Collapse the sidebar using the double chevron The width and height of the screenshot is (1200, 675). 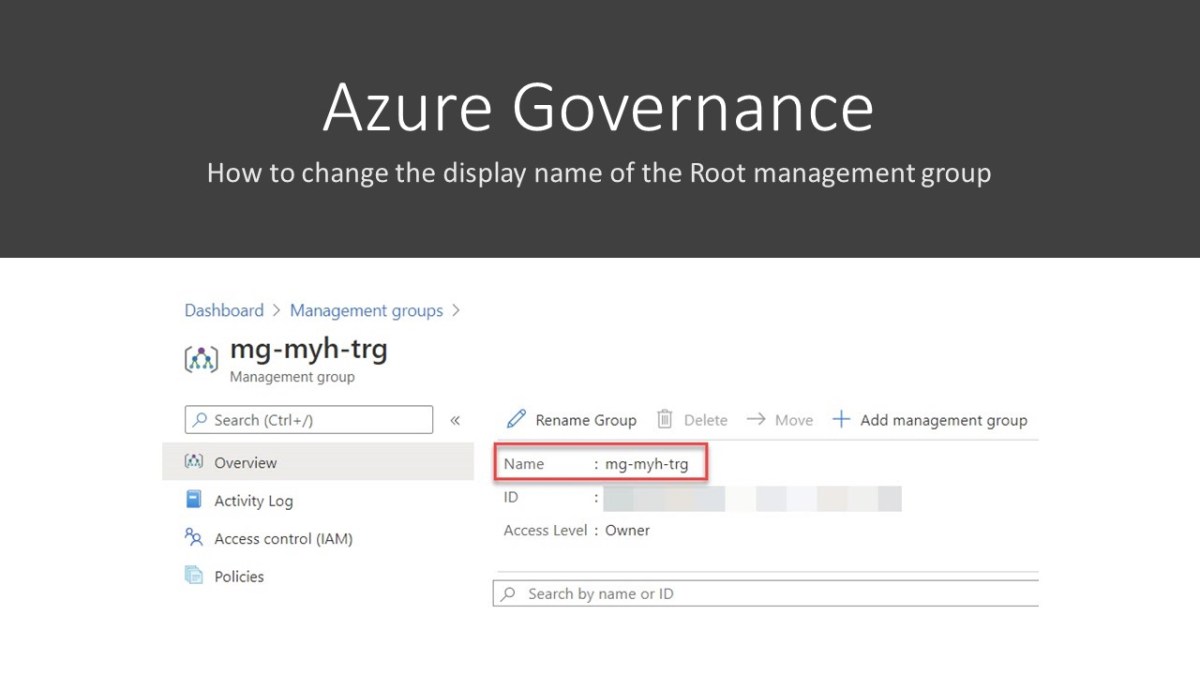coord(455,420)
